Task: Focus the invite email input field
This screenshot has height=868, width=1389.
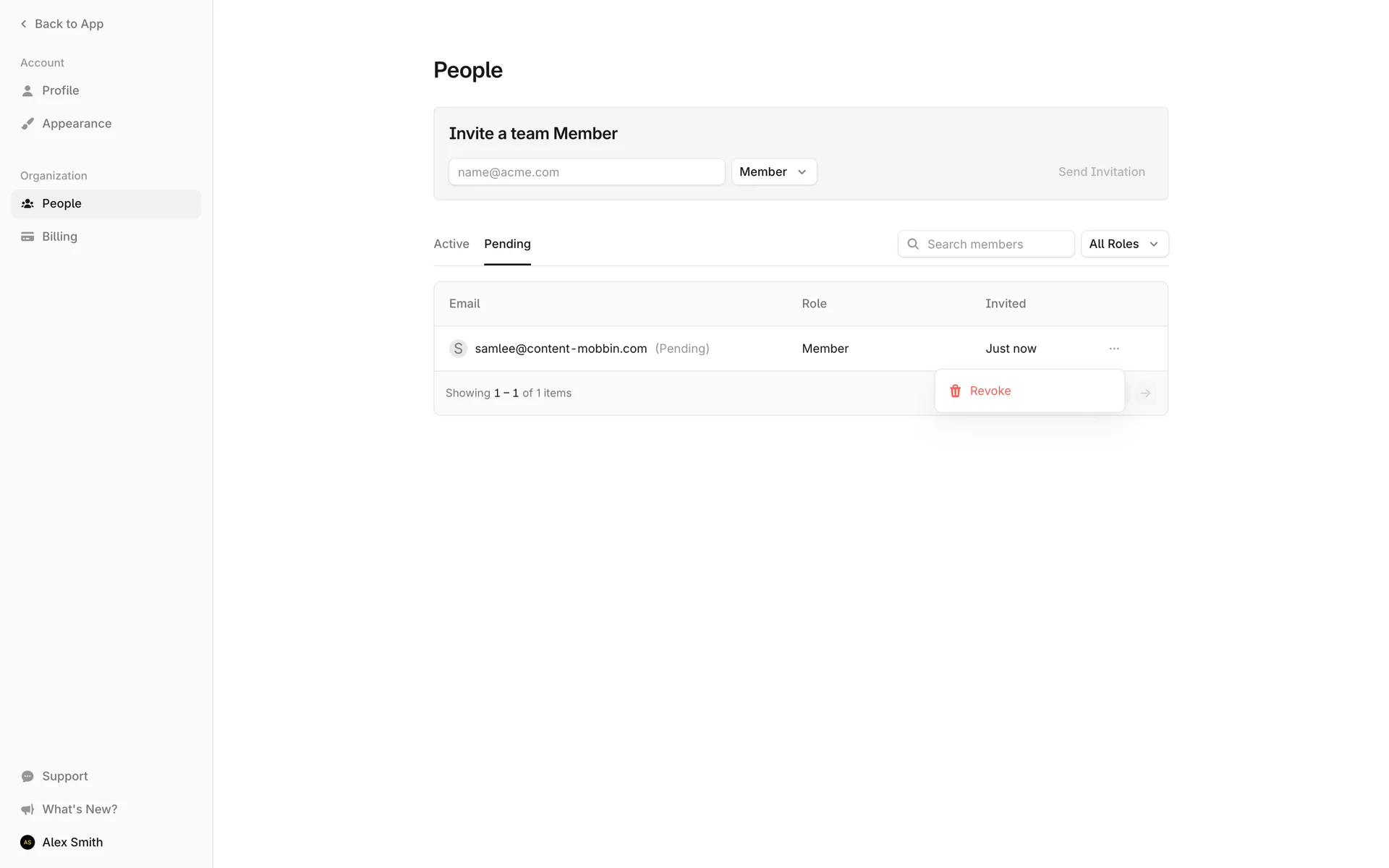Action: (586, 172)
